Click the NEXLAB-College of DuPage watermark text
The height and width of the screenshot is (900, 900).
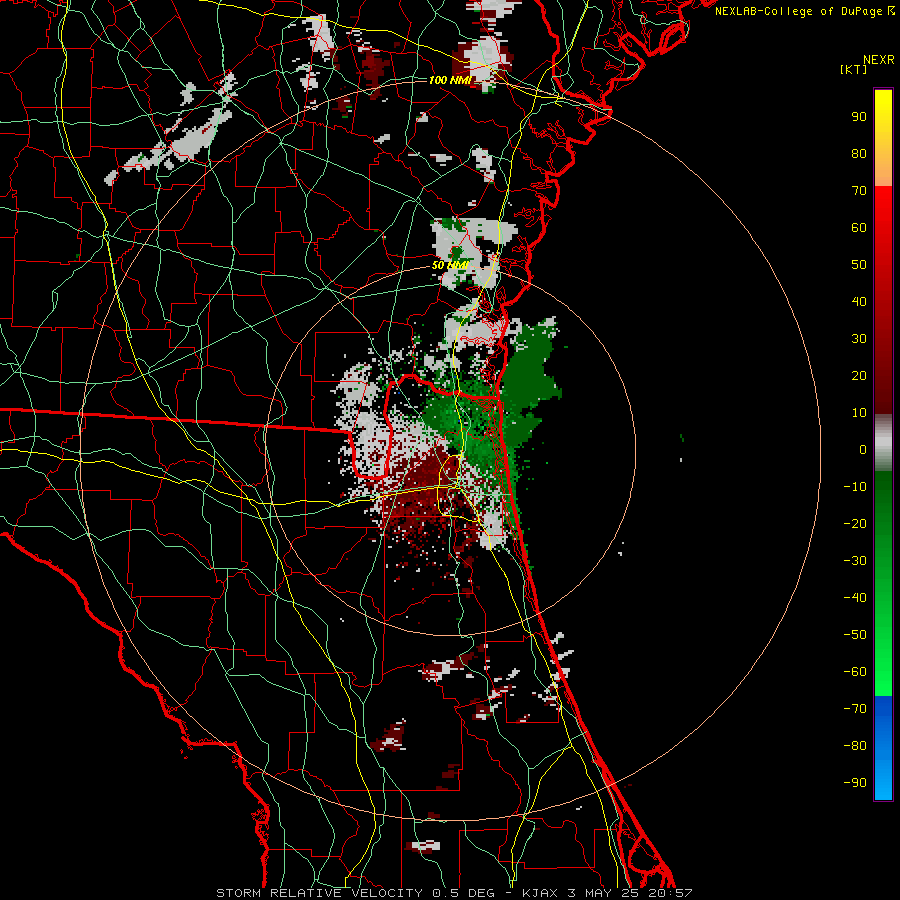pos(804,11)
